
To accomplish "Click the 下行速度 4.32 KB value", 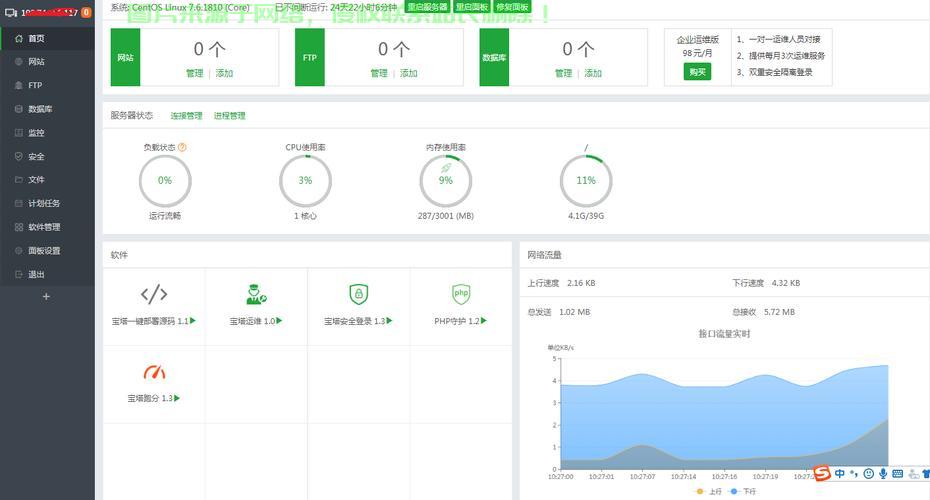I will [786, 283].
